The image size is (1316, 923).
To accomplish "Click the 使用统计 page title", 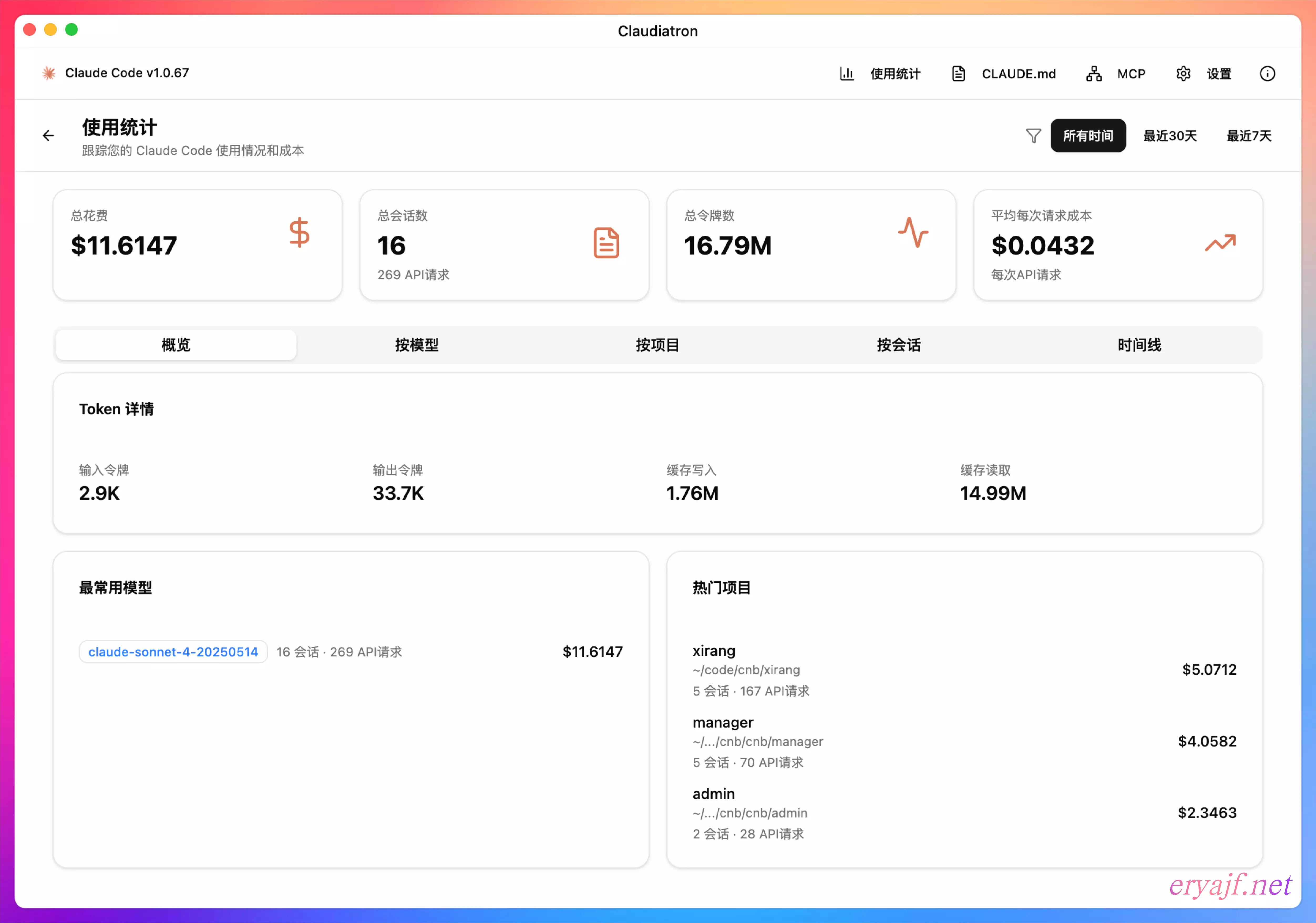I will [x=119, y=127].
